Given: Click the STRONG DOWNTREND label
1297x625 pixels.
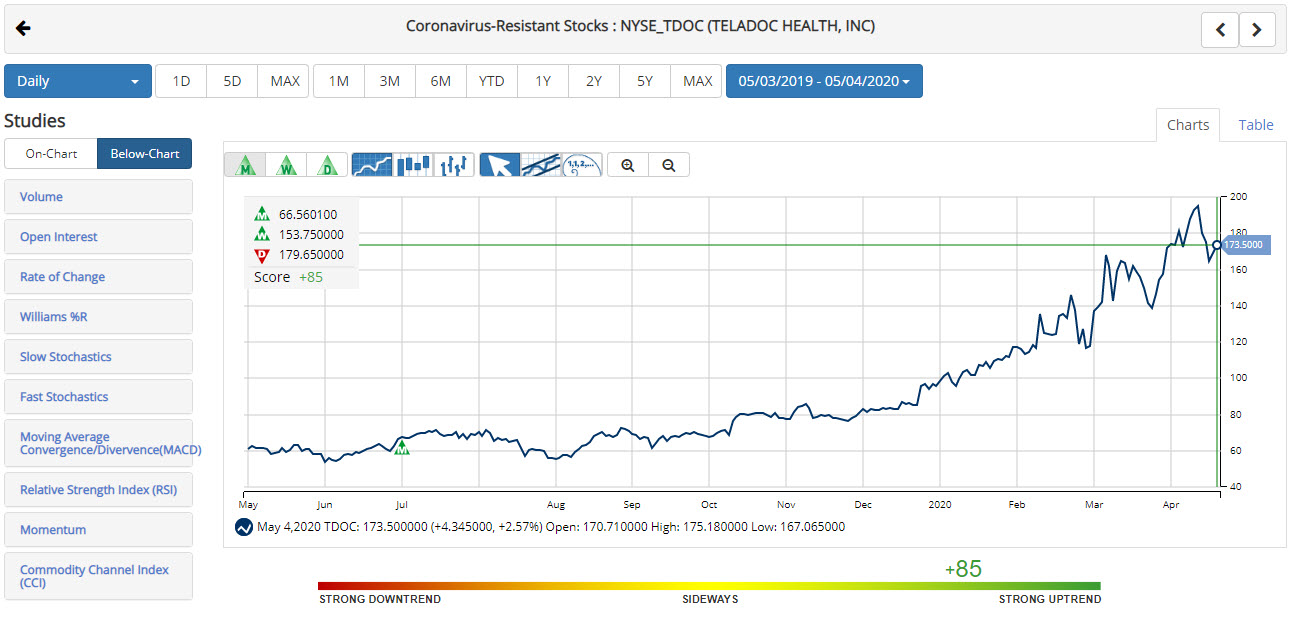Looking at the screenshot, I should [x=380, y=600].
